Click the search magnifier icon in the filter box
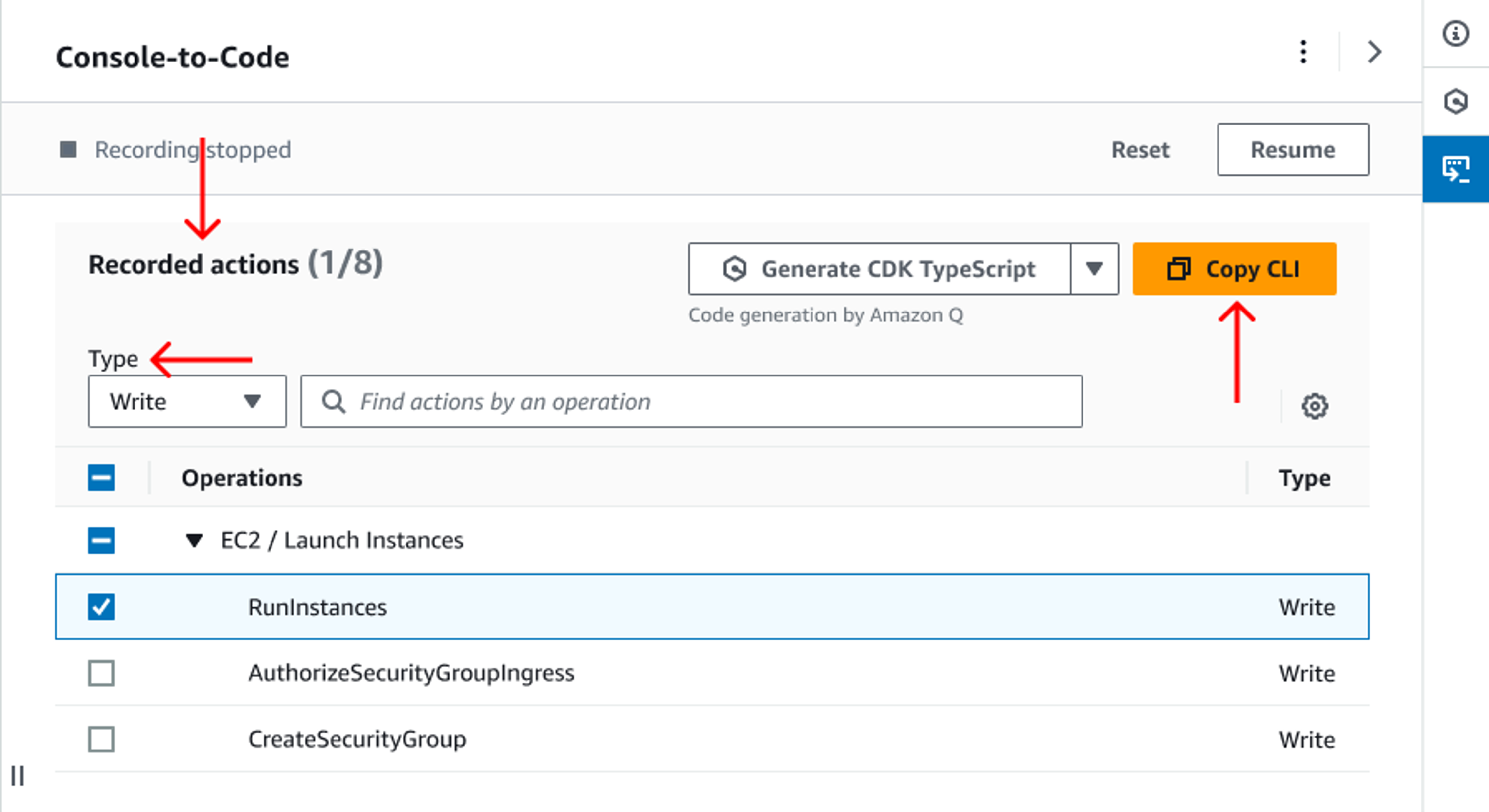The image size is (1489, 812). tap(334, 401)
